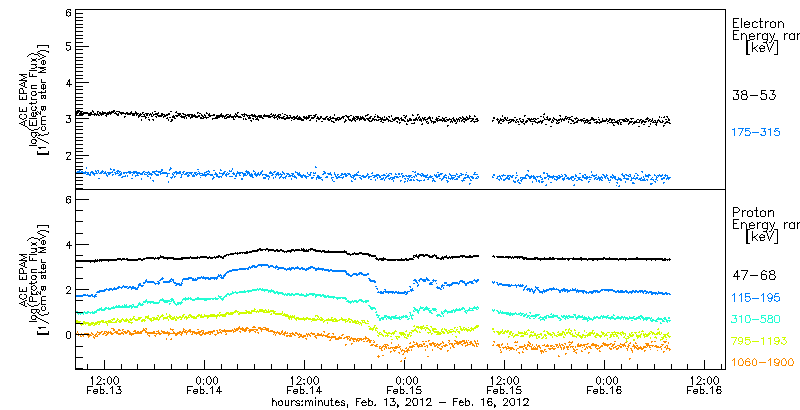
Task: Select the blue 115-195 proton legend label
Action: pos(756,298)
